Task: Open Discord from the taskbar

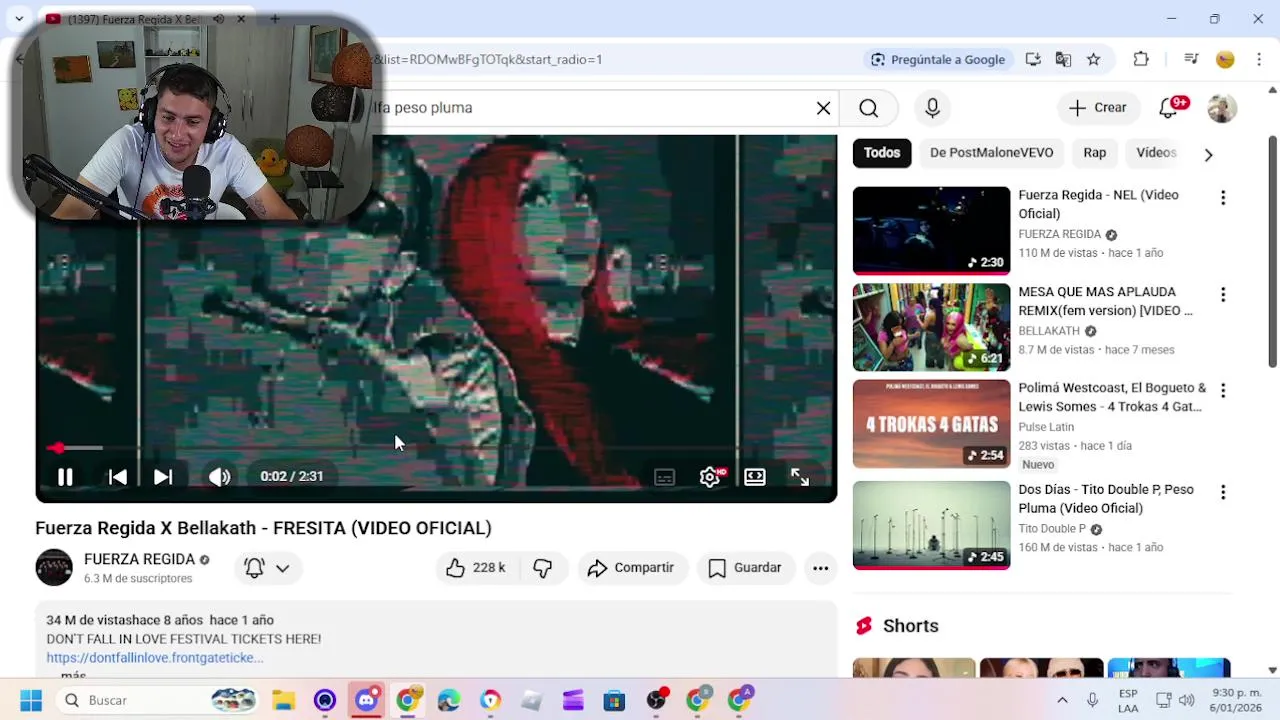Action: 367,700
